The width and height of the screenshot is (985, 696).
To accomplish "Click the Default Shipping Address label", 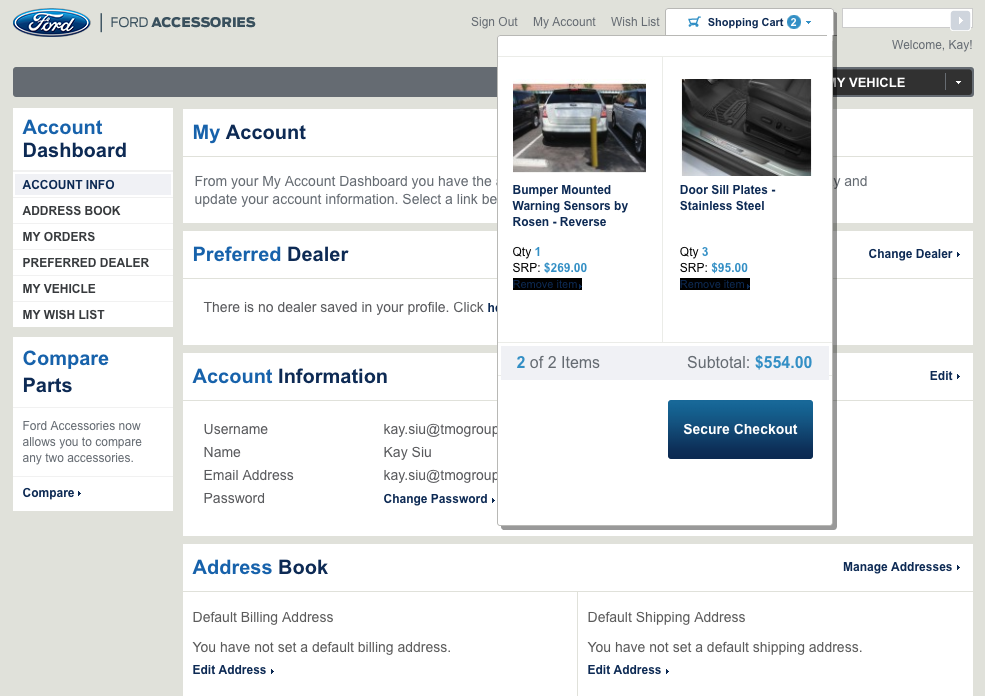I will pos(666,617).
